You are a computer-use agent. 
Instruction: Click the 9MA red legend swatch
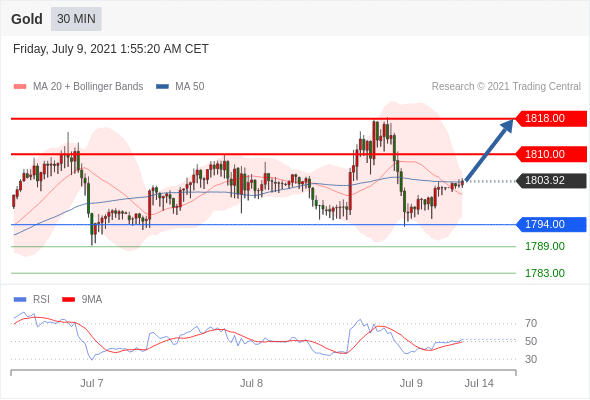tap(68, 300)
